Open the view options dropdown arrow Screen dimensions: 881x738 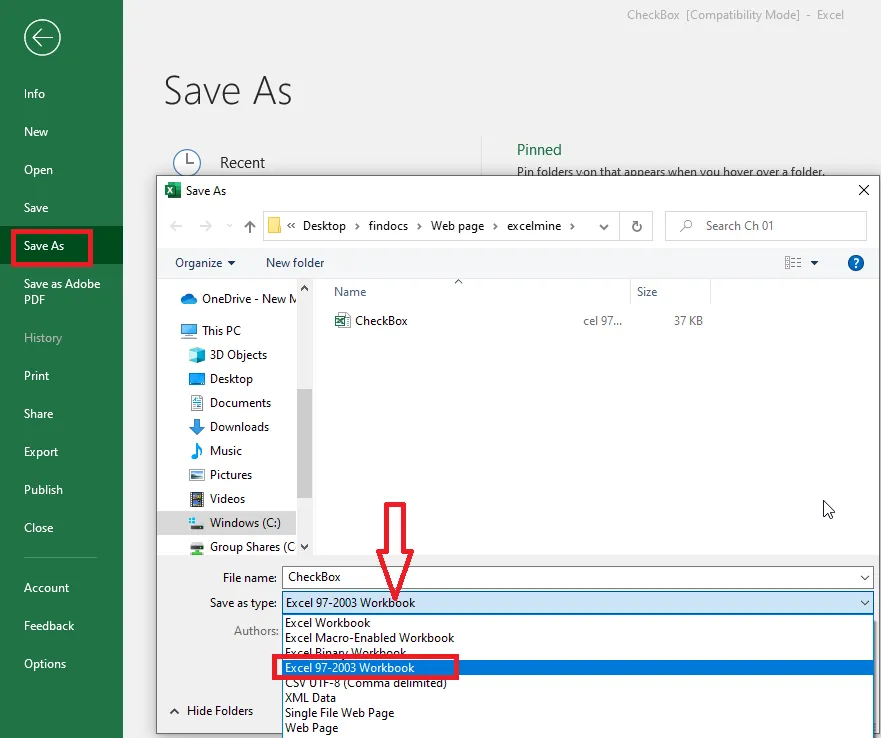(x=814, y=262)
